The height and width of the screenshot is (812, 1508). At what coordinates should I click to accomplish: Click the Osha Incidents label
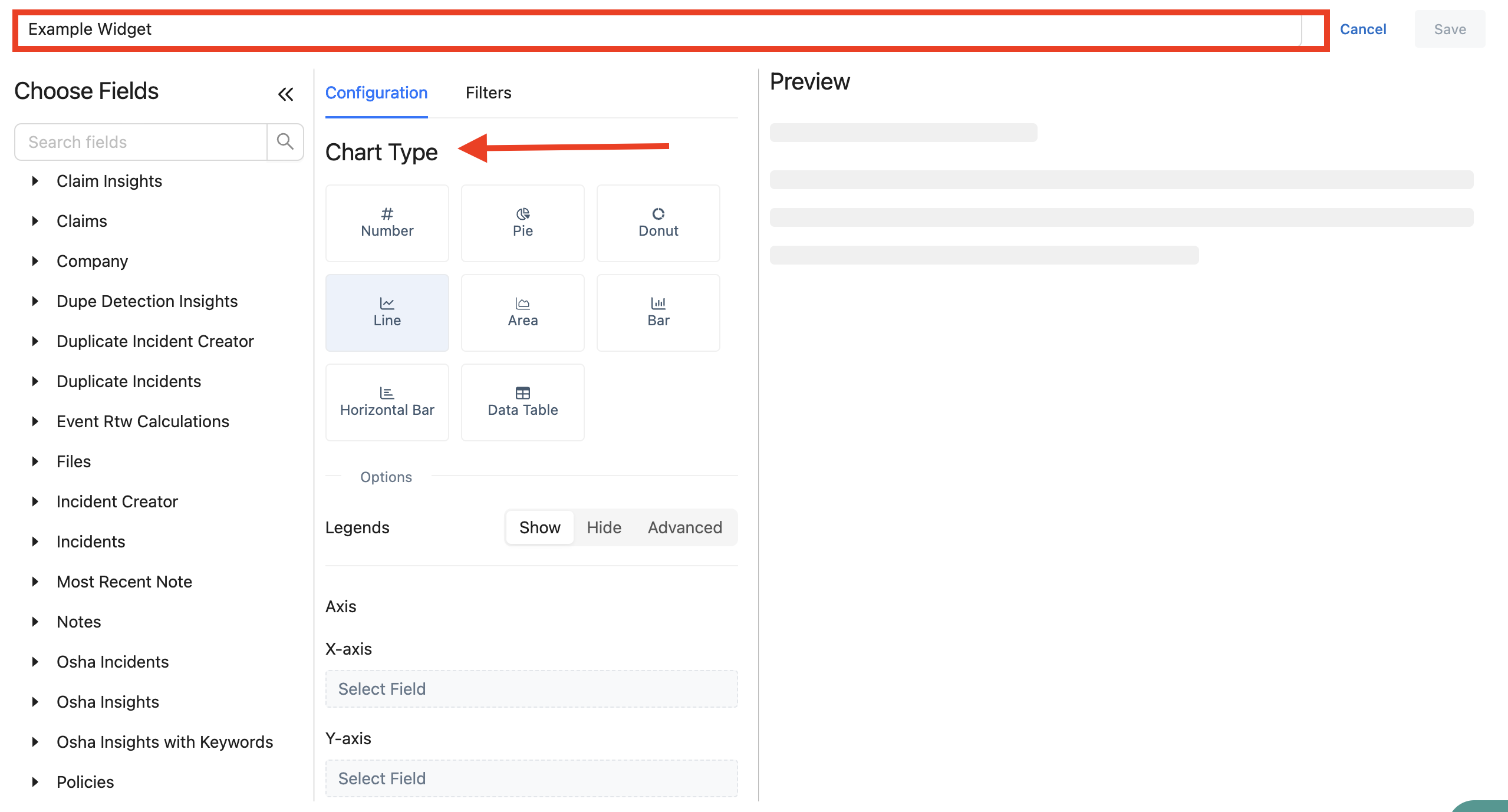tap(113, 662)
